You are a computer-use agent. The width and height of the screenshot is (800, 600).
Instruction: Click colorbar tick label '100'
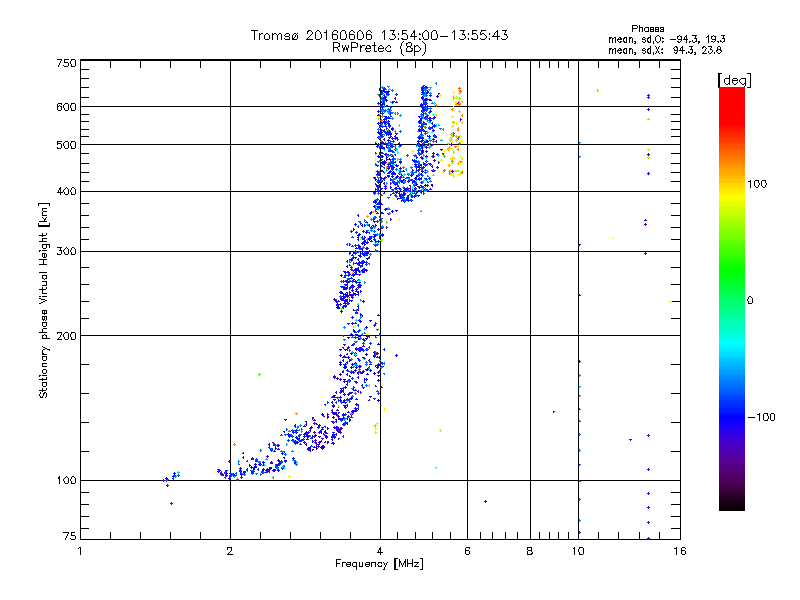[x=757, y=184]
